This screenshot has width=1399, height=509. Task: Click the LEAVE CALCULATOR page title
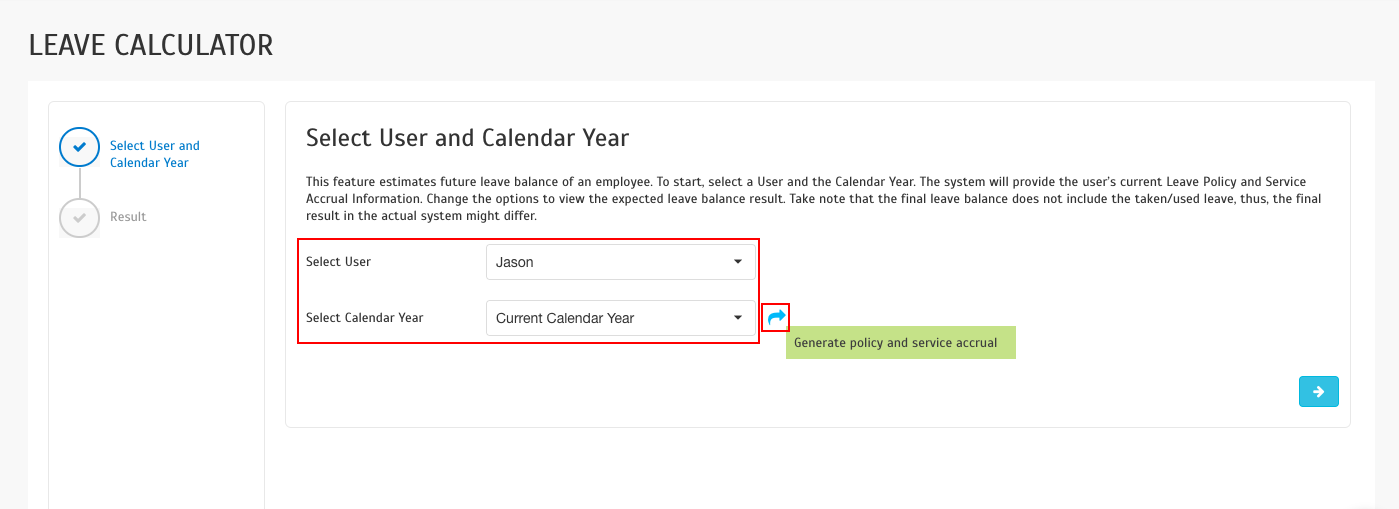tap(151, 45)
